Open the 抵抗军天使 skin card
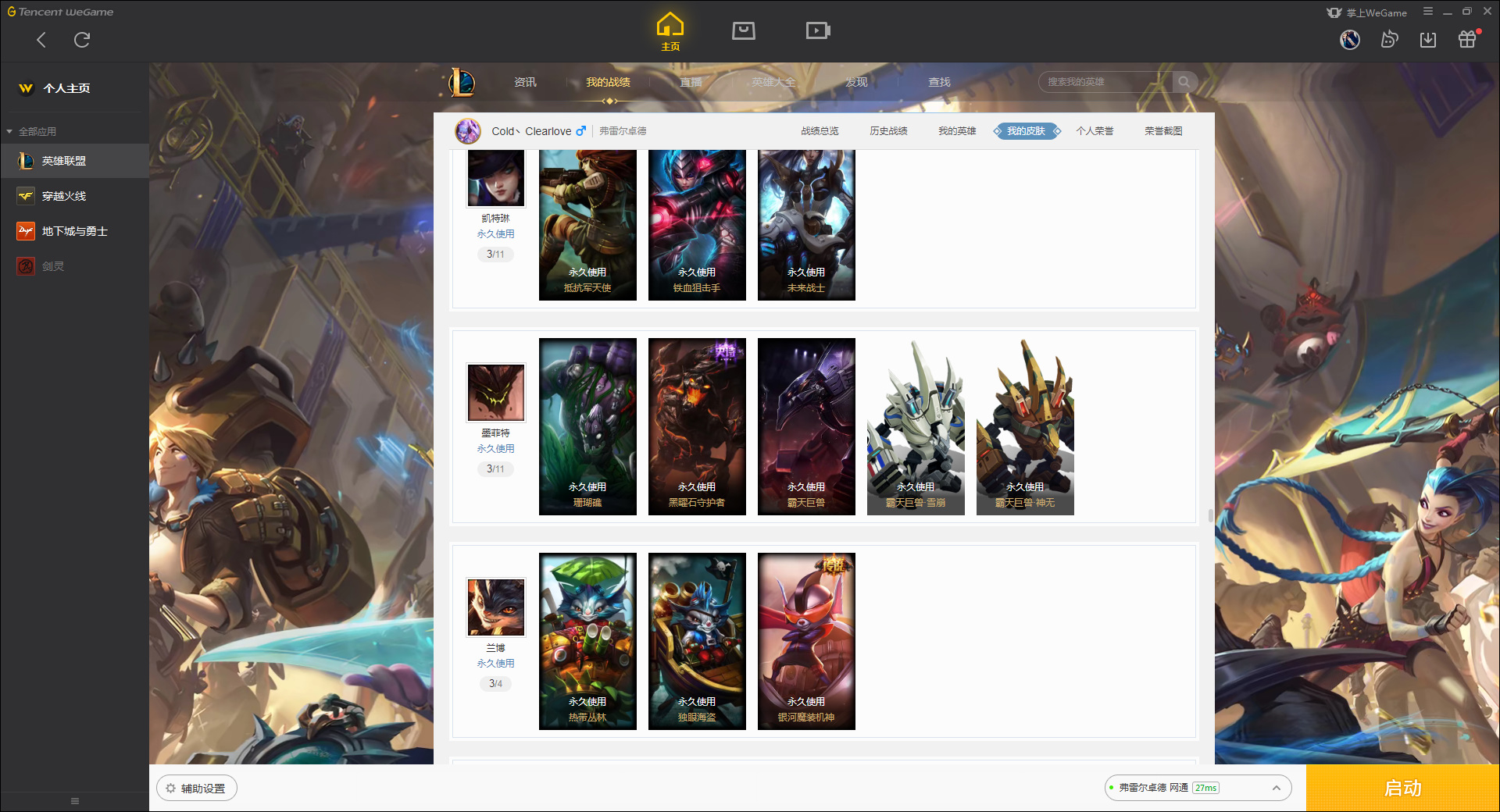The height and width of the screenshot is (812, 1500). click(587, 225)
